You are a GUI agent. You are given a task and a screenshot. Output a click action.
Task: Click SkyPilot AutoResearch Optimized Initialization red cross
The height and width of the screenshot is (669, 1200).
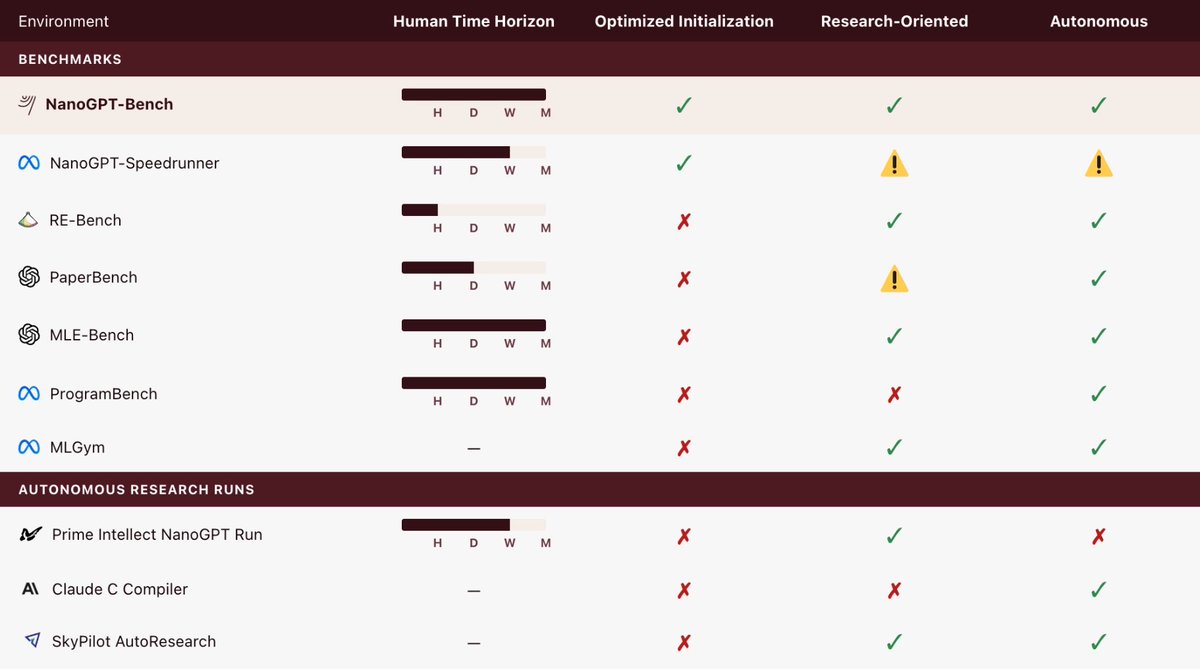(684, 642)
